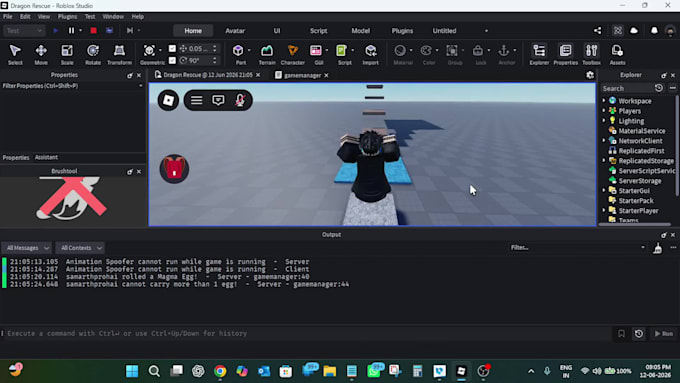
Task: Open command history button in command bar
Action: click(x=639, y=334)
